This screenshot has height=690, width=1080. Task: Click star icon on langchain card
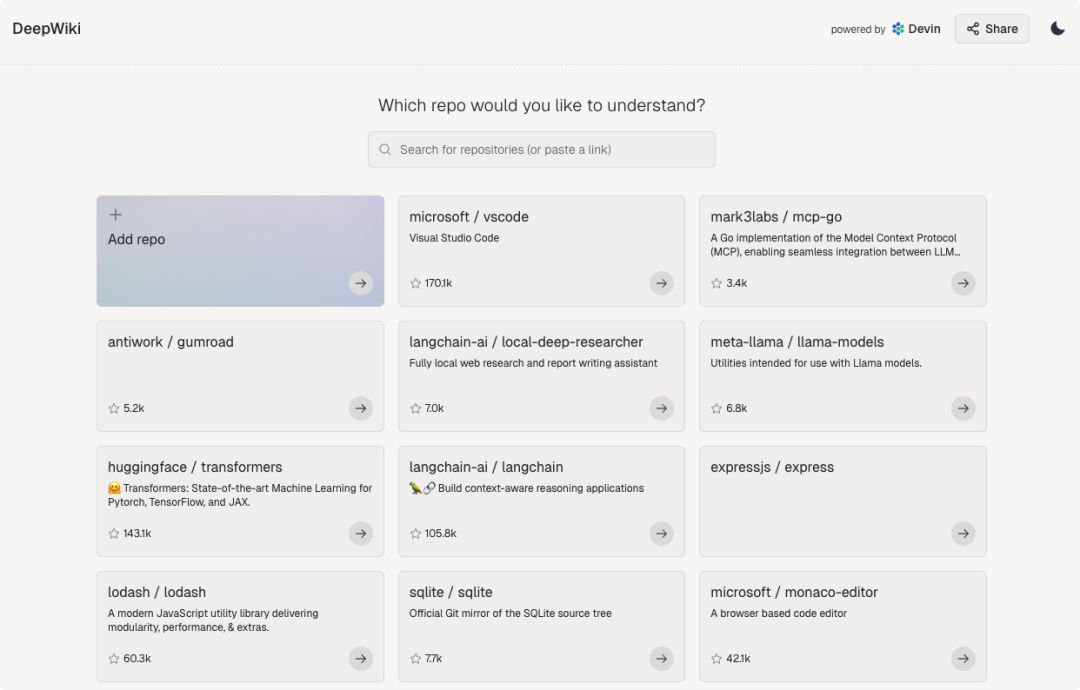[415, 534]
